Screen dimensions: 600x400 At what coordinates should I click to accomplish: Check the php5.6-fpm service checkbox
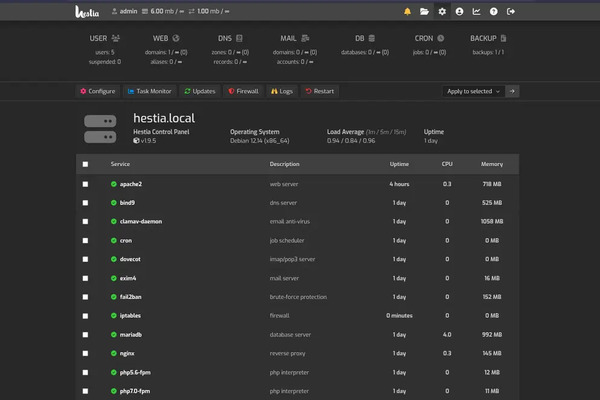pos(85,372)
